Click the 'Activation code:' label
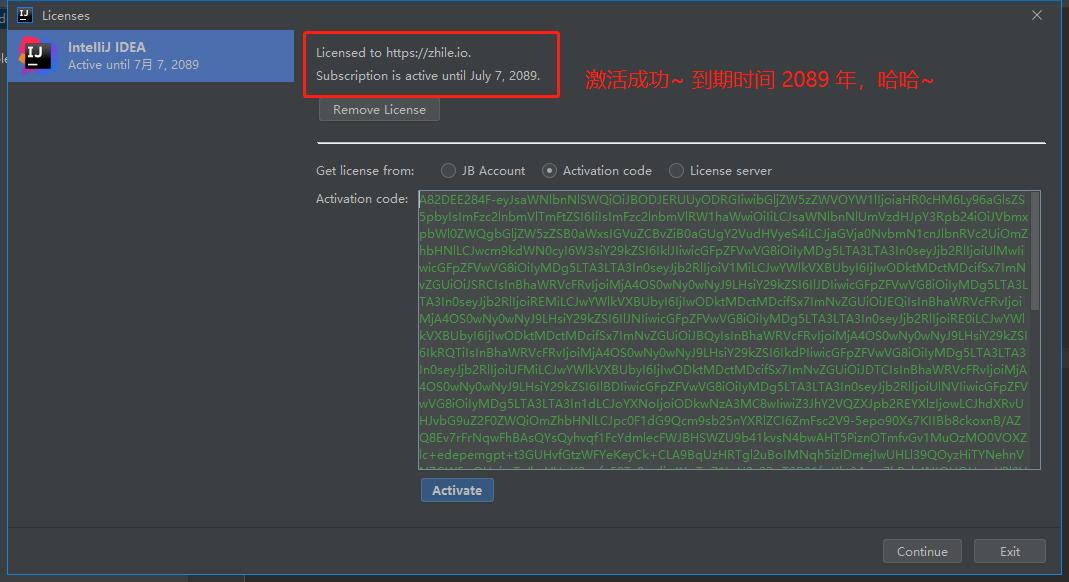The height and width of the screenshot is (582, 1069). click(362, 198)
